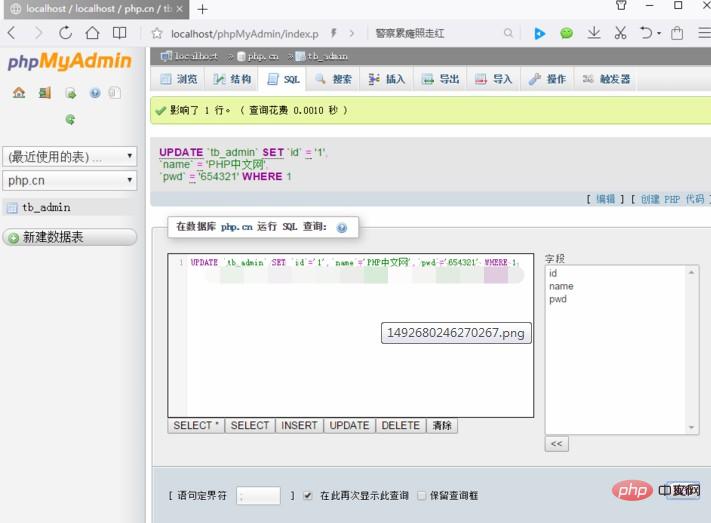Open the SQL tab

pos(283,79)
